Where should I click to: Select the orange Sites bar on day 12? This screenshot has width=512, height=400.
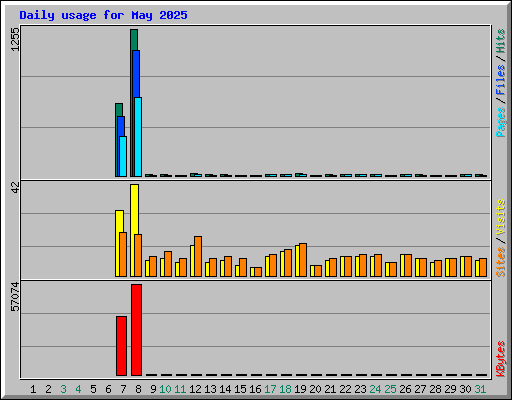(x=198, y=256)
